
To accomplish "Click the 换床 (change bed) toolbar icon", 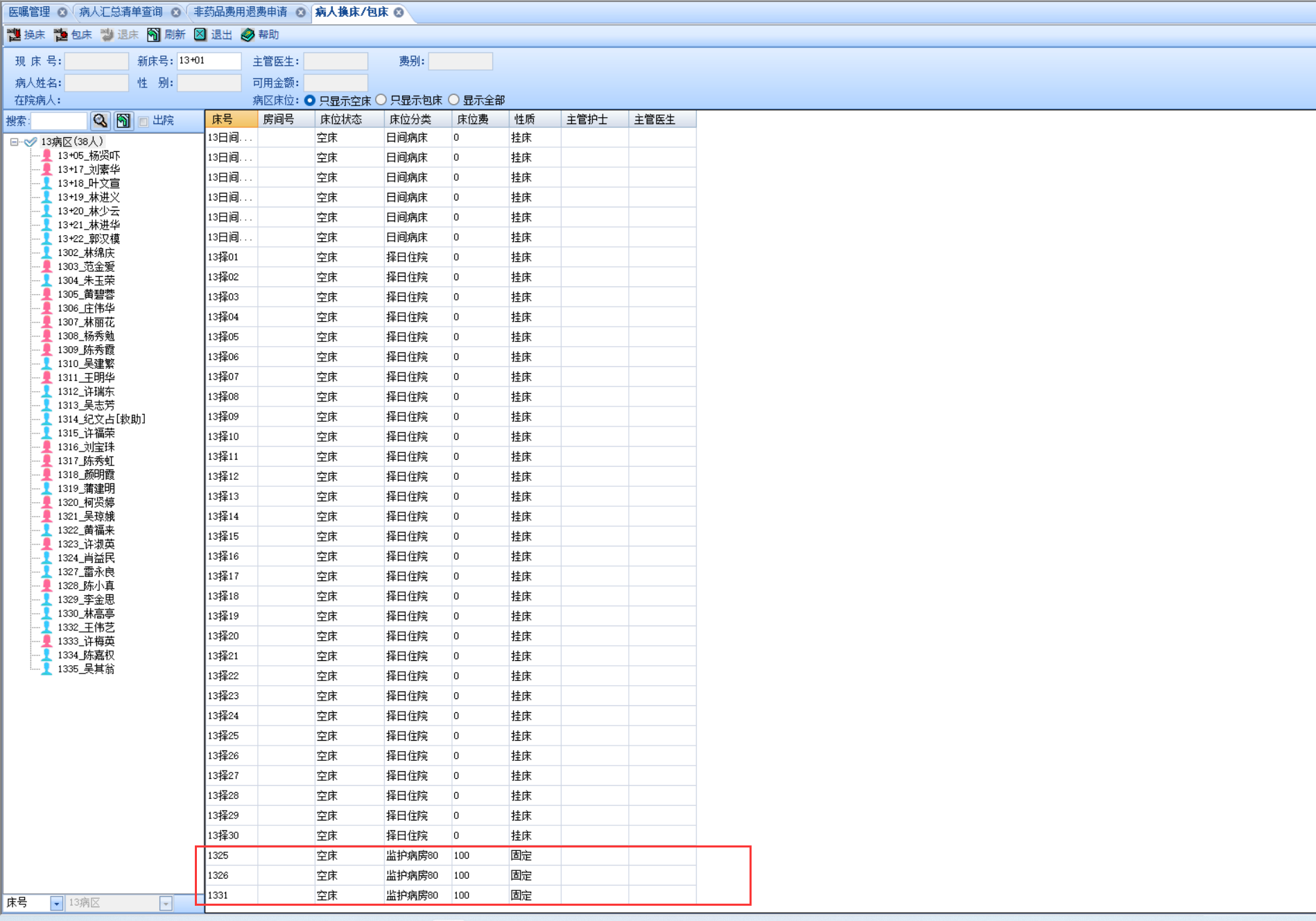I will [x=14, y=35].
